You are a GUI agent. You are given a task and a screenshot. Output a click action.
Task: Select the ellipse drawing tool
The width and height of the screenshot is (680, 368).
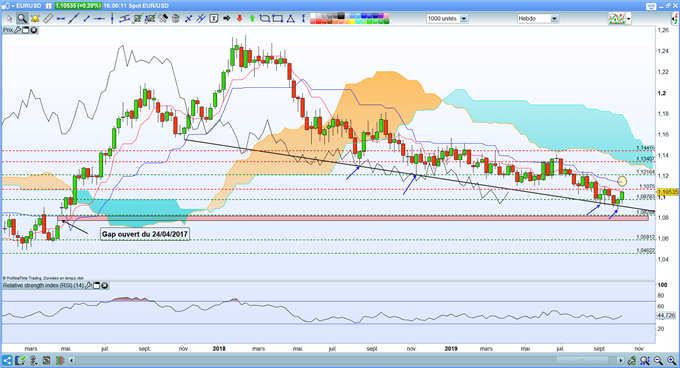[265, 19]
